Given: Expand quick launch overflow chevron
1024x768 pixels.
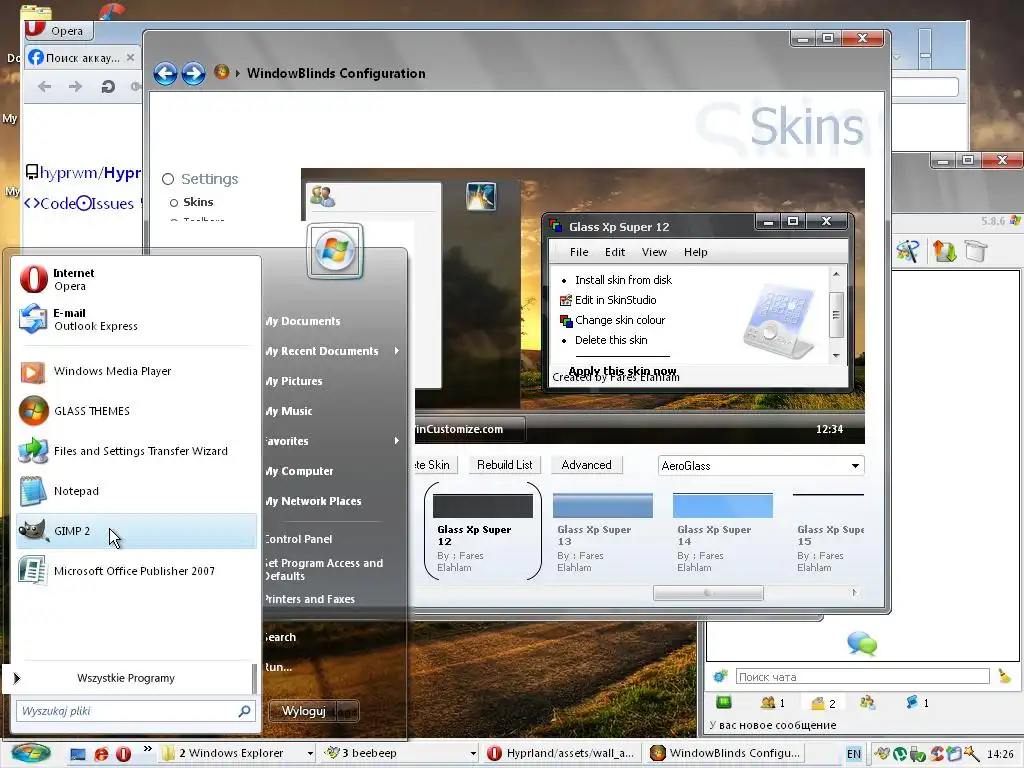Looking at the screenshot, I should (x=148, y=749).
